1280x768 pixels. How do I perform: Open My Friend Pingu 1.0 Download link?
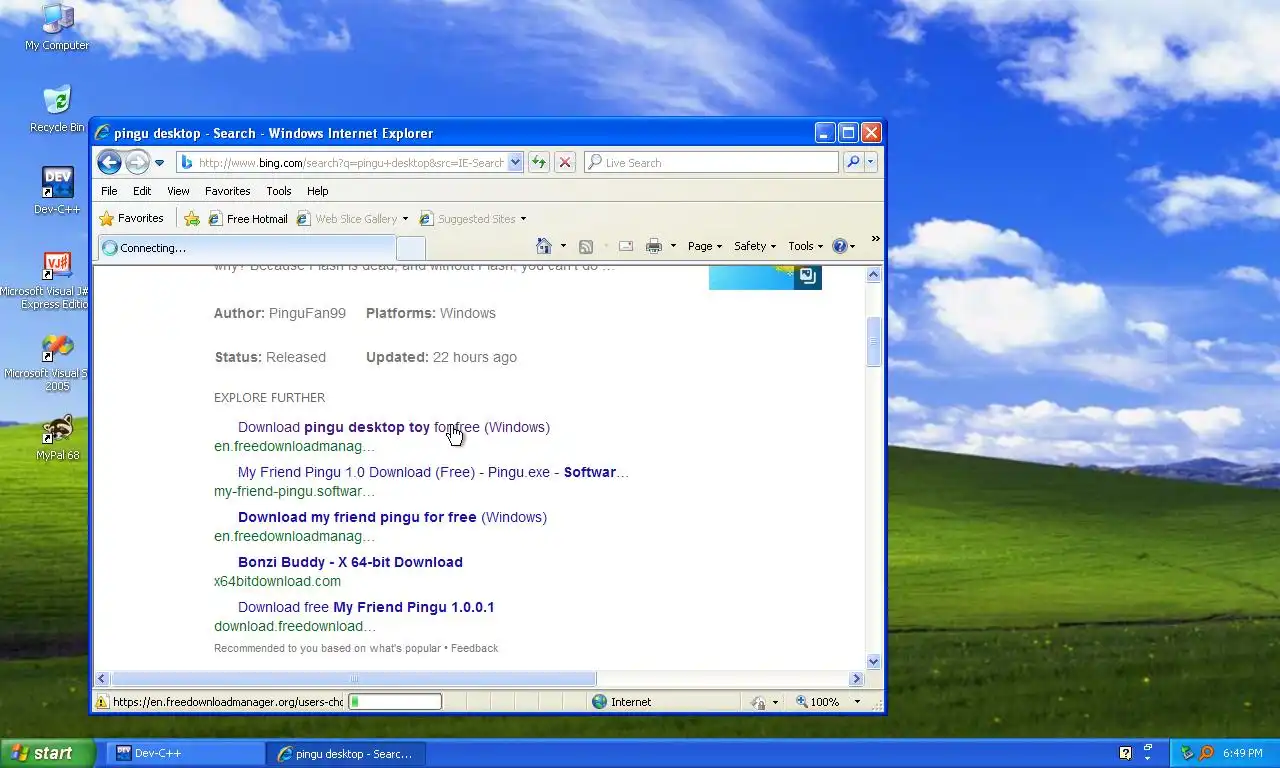(433, 472)
